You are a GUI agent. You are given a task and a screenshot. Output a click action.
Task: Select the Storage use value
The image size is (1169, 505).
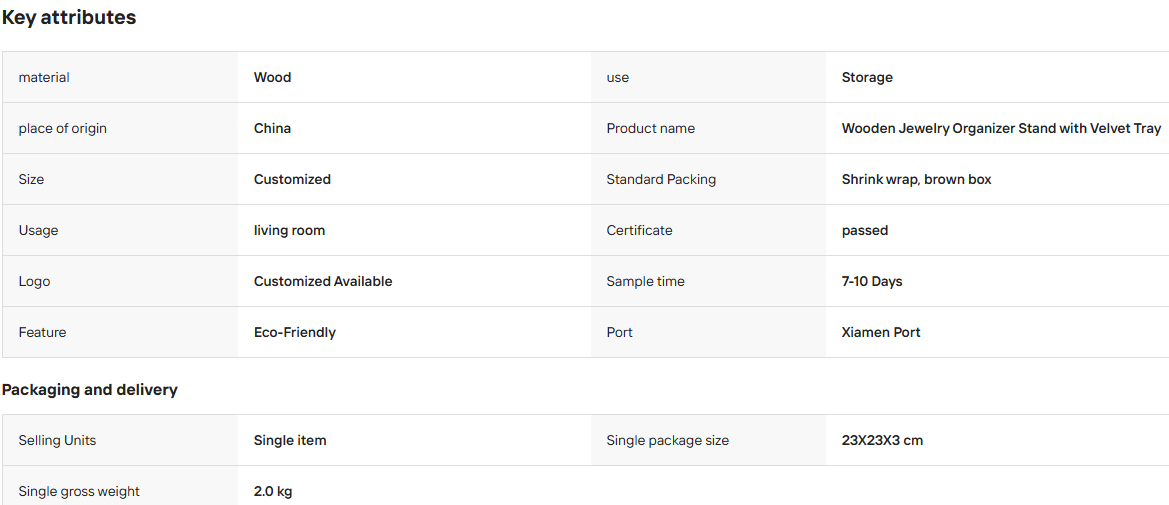(867, 78)
